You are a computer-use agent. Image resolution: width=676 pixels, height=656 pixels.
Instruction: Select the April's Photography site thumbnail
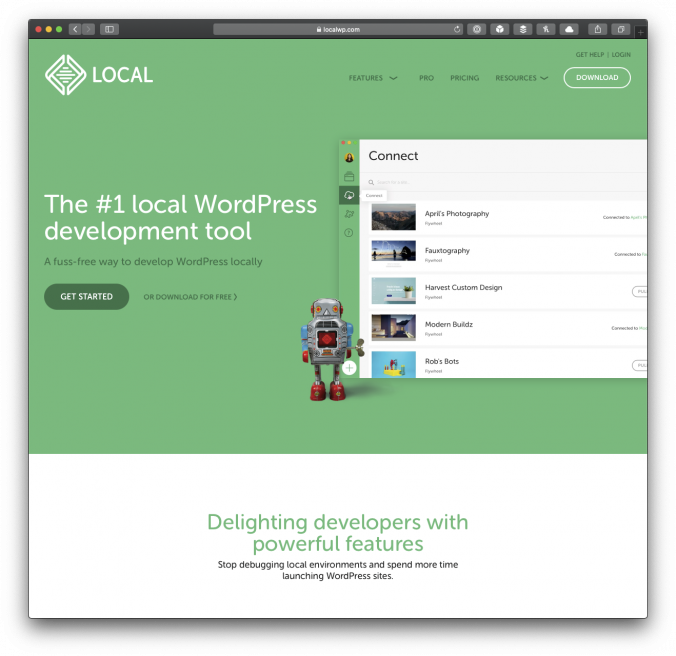(393, 217)
